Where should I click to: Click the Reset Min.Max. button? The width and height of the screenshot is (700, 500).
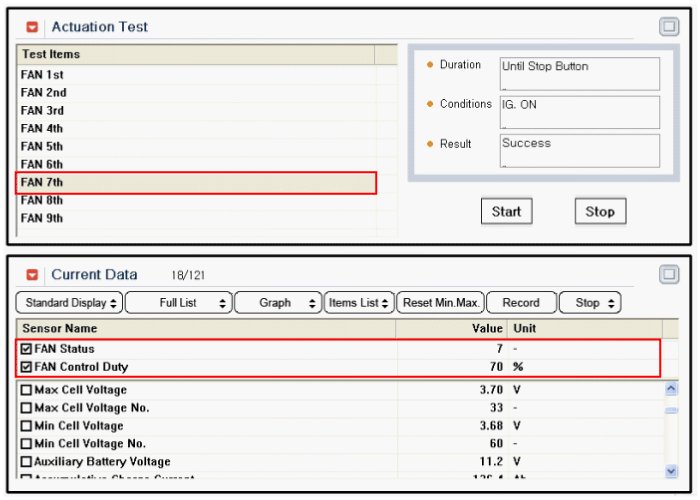441,303
